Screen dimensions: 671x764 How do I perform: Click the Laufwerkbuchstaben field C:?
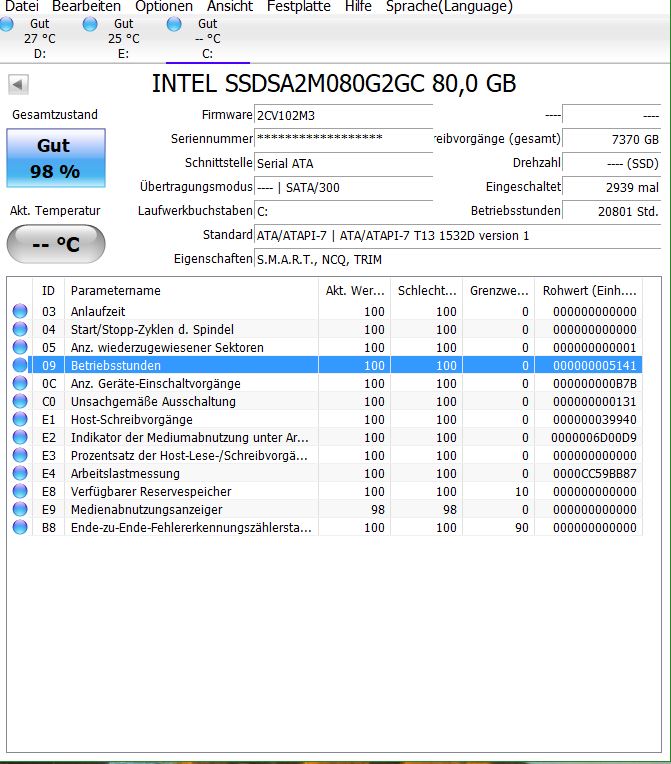pos(344,211)
